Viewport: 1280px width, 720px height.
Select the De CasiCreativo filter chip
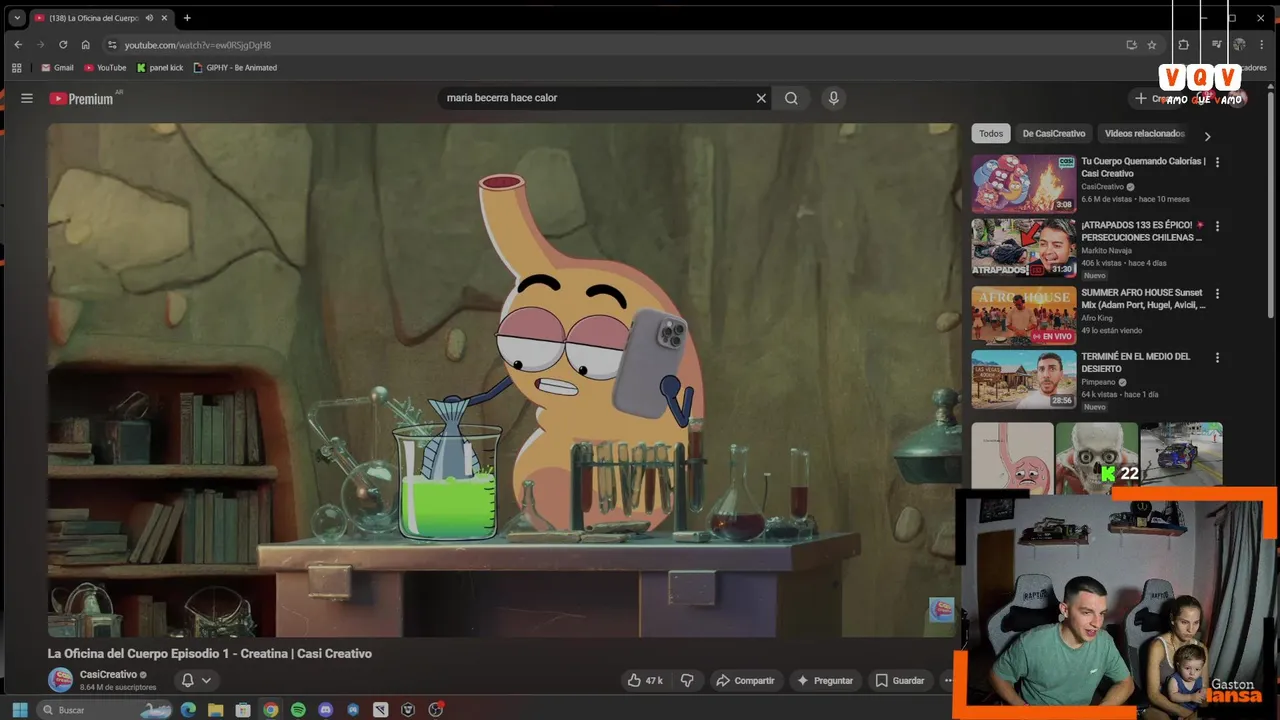click(x=1054, y=134)
